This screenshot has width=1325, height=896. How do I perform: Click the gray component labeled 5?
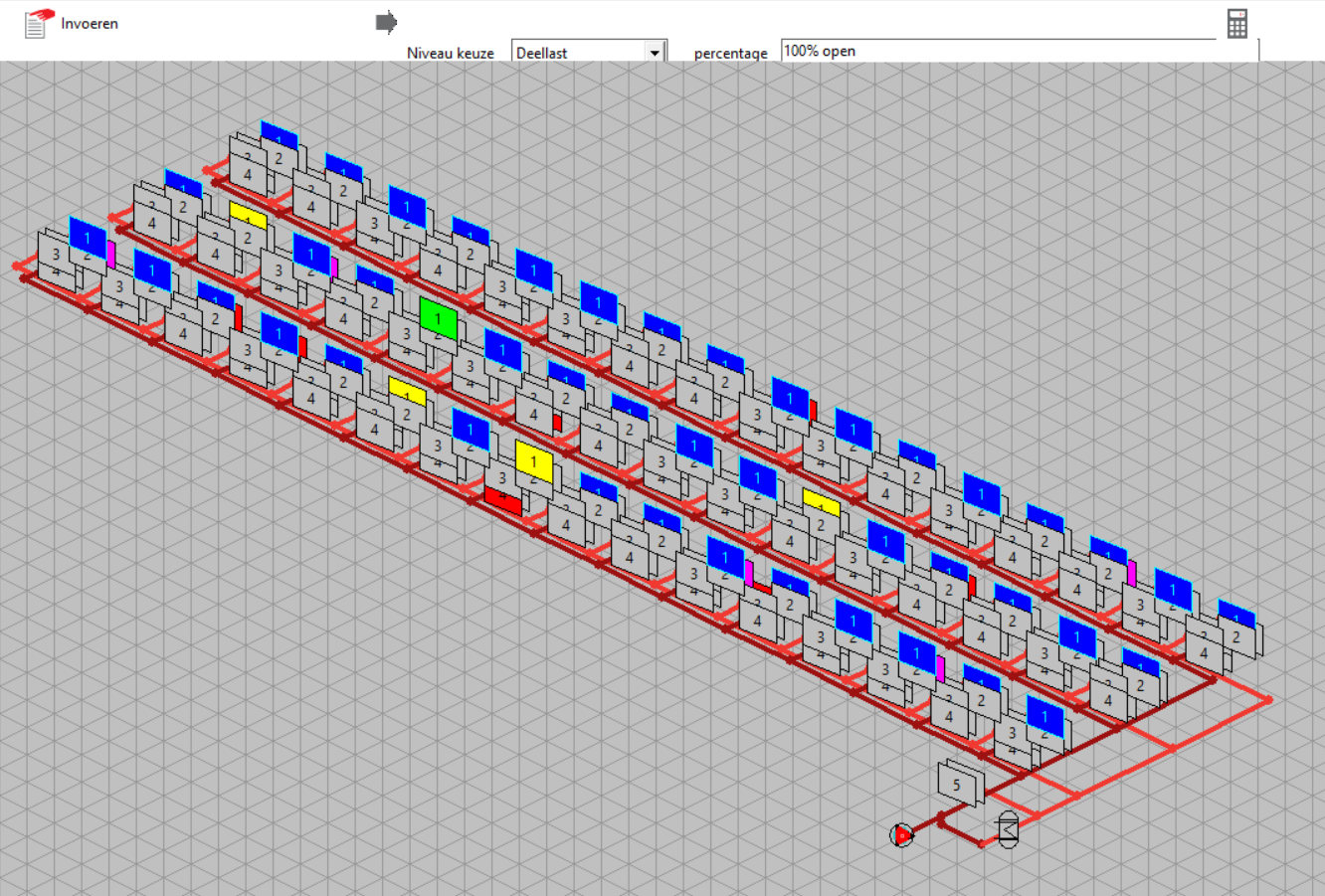coord(958,784)
